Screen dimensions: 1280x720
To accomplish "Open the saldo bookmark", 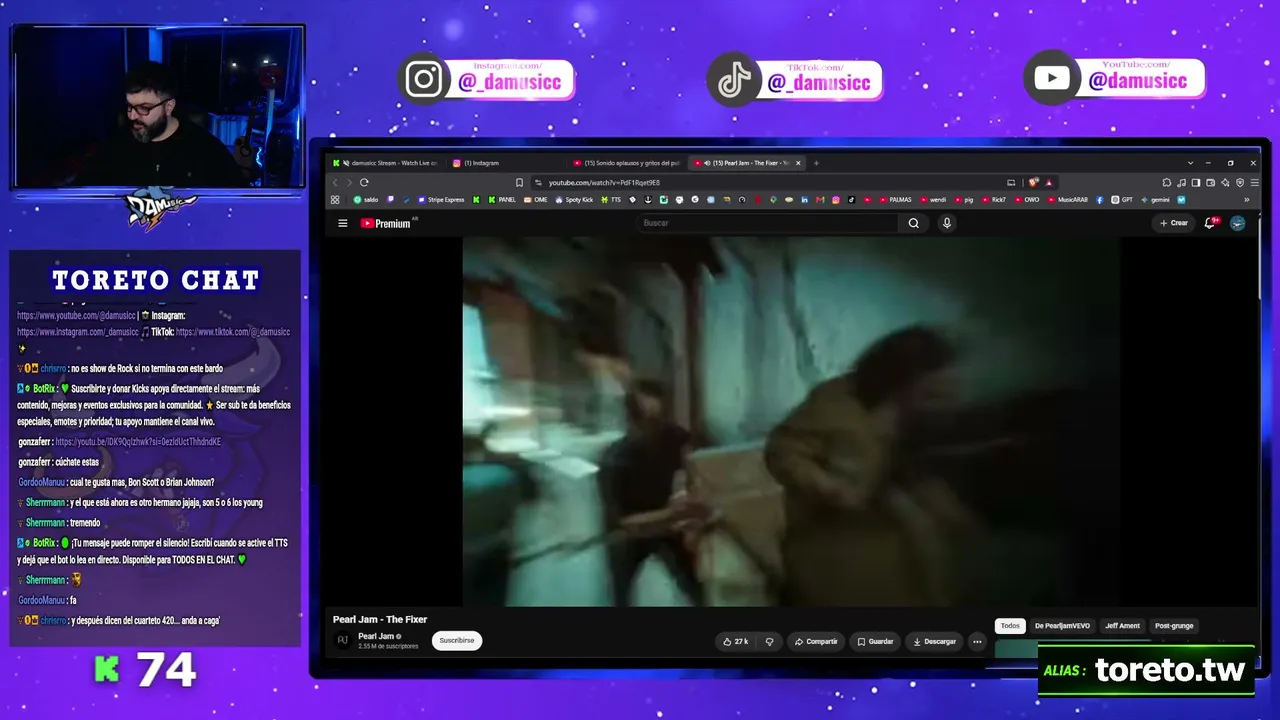I will tap(366, 200).
